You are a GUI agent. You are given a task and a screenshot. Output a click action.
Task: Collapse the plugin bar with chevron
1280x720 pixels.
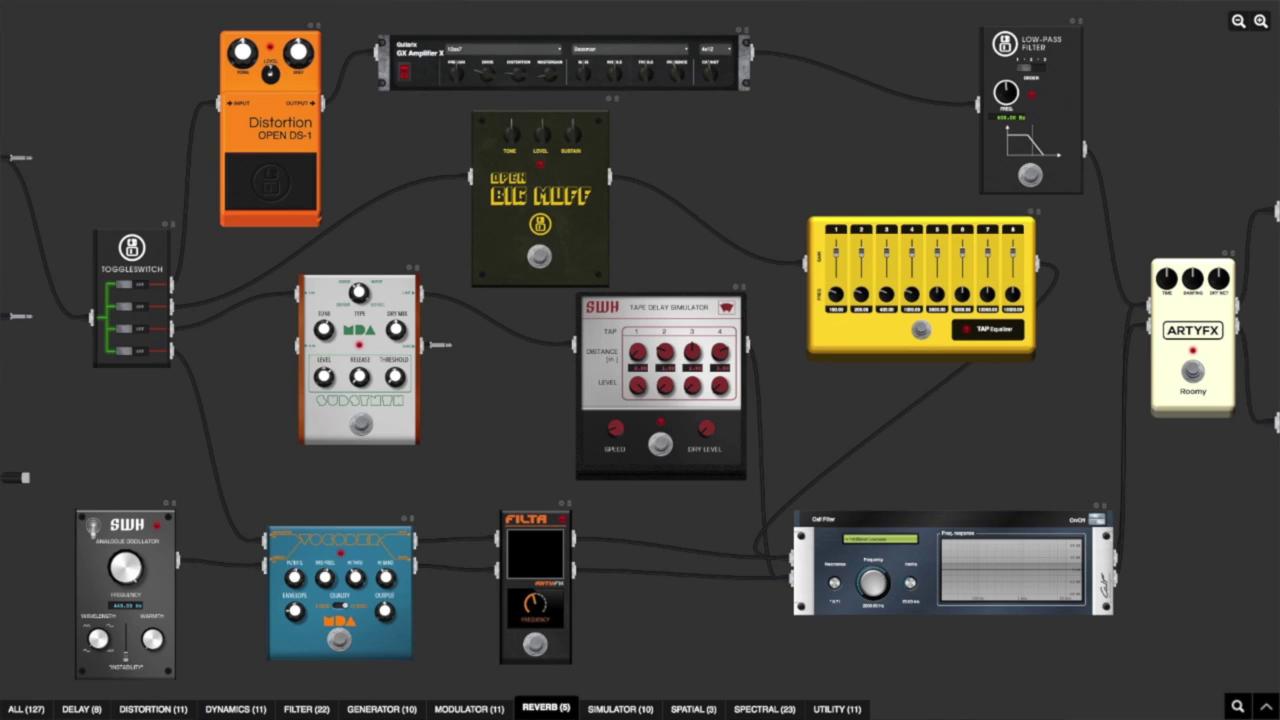pos(1265,706)
